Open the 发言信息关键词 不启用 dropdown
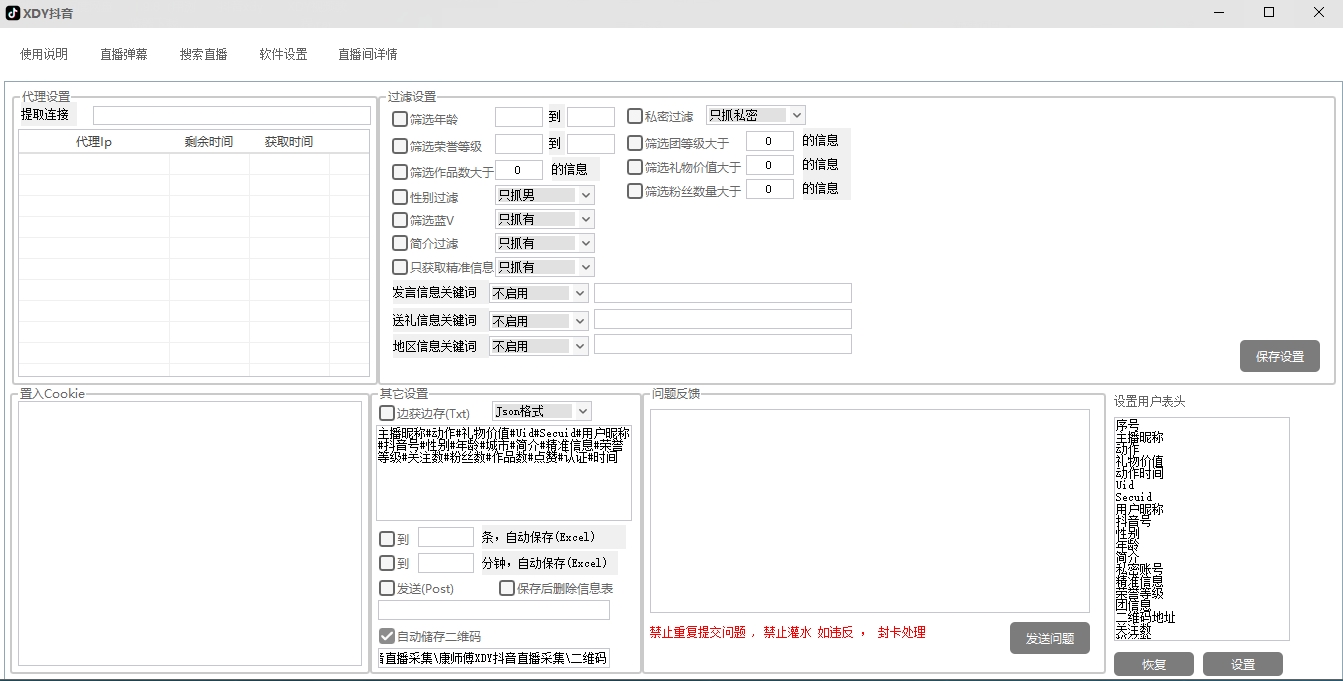Viewport: 1343px width, 681px height. 539,293
